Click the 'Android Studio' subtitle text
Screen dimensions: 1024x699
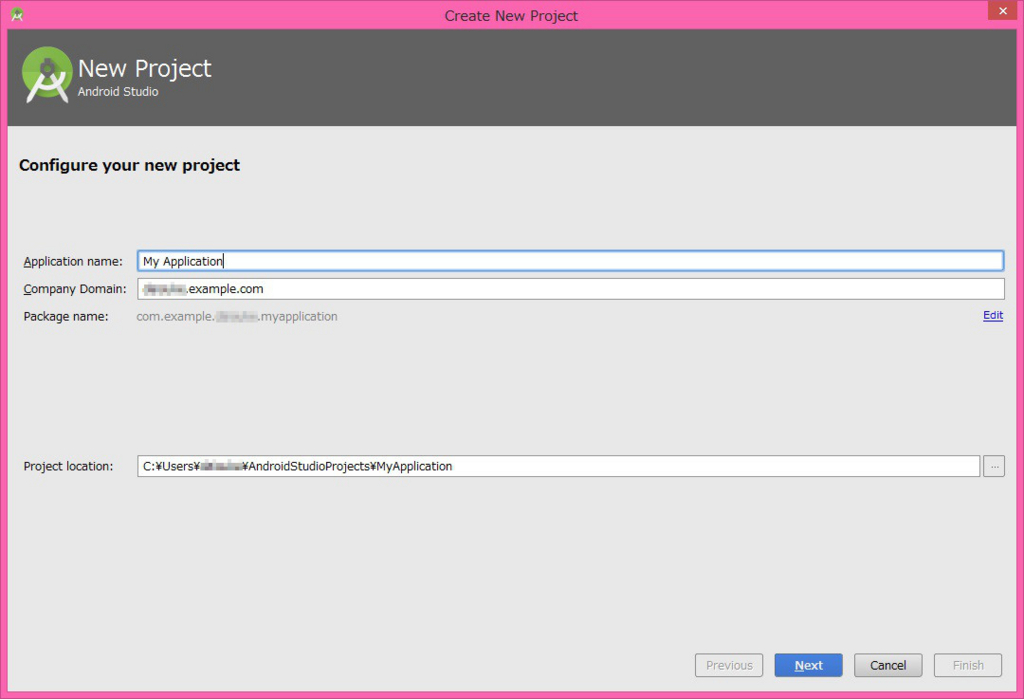coord(118,92)
